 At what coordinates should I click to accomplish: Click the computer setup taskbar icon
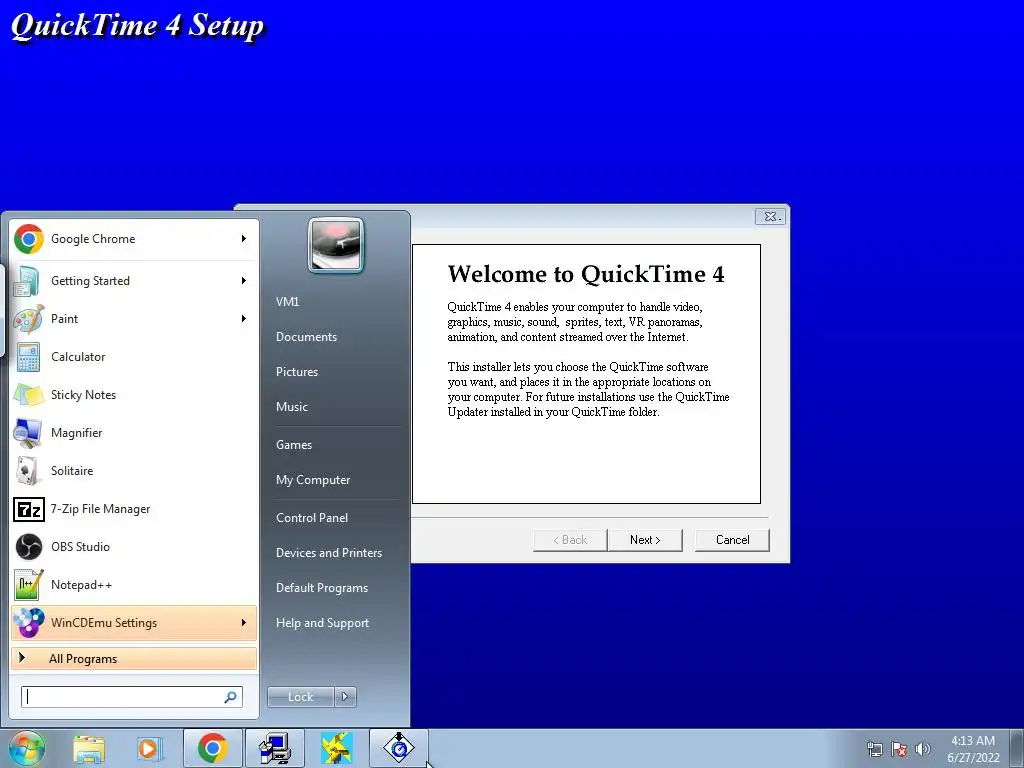click(x=274, y=748)
